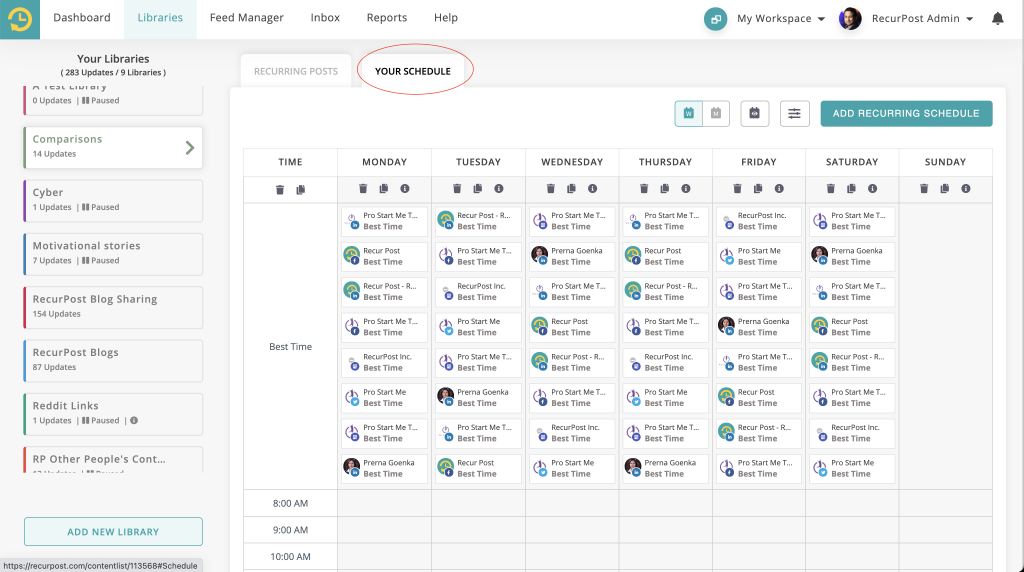Open the Inbox page

pos(325,18)
